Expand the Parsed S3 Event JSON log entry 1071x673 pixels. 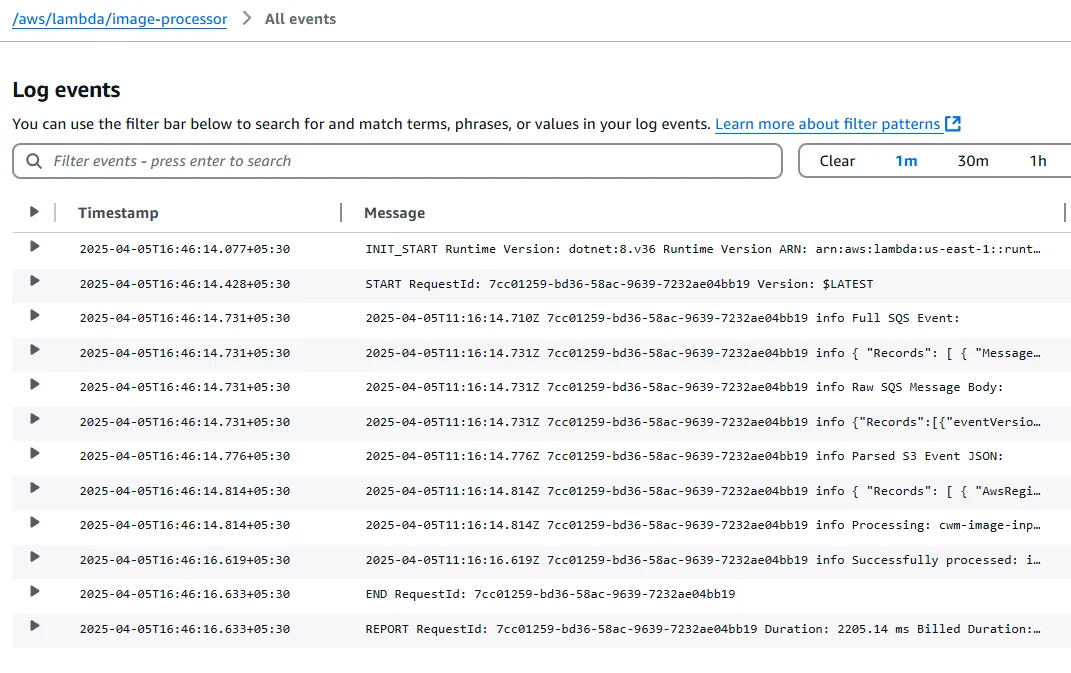[33, 456]
